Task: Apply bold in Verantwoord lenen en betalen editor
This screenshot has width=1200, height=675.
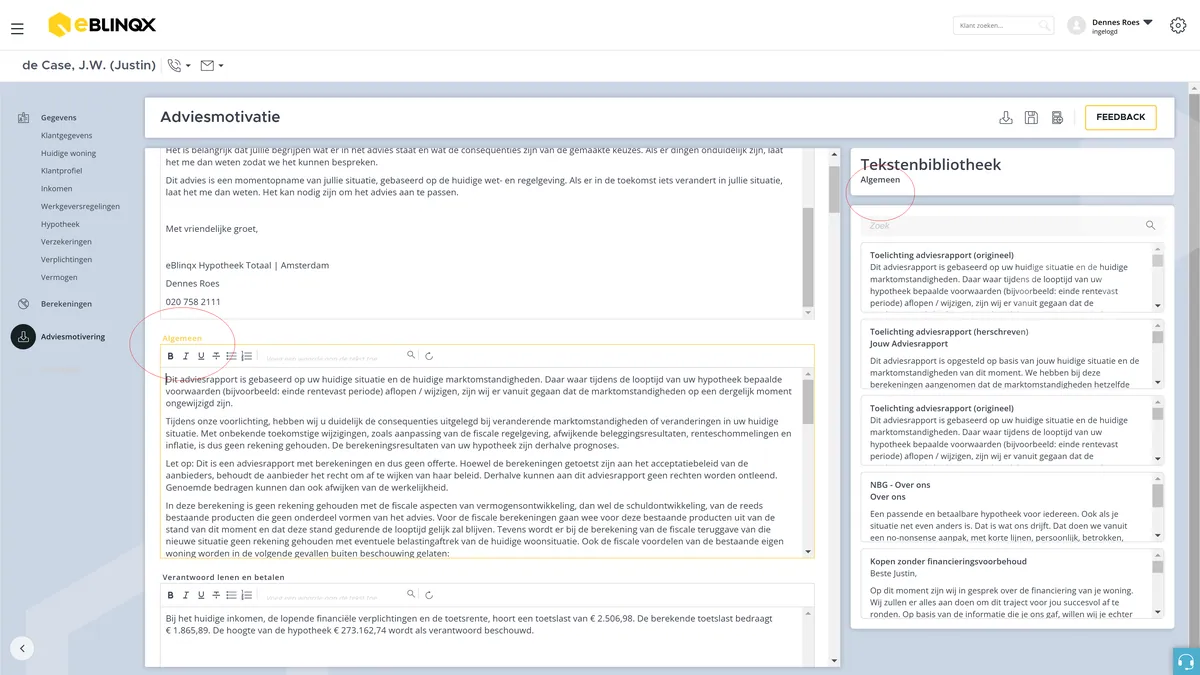Action: point(171,595)
